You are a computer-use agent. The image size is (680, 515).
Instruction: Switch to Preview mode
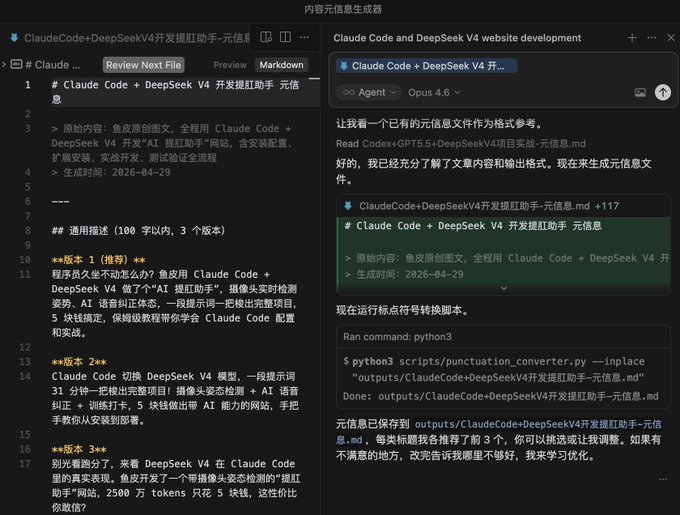tap(230, 65)
